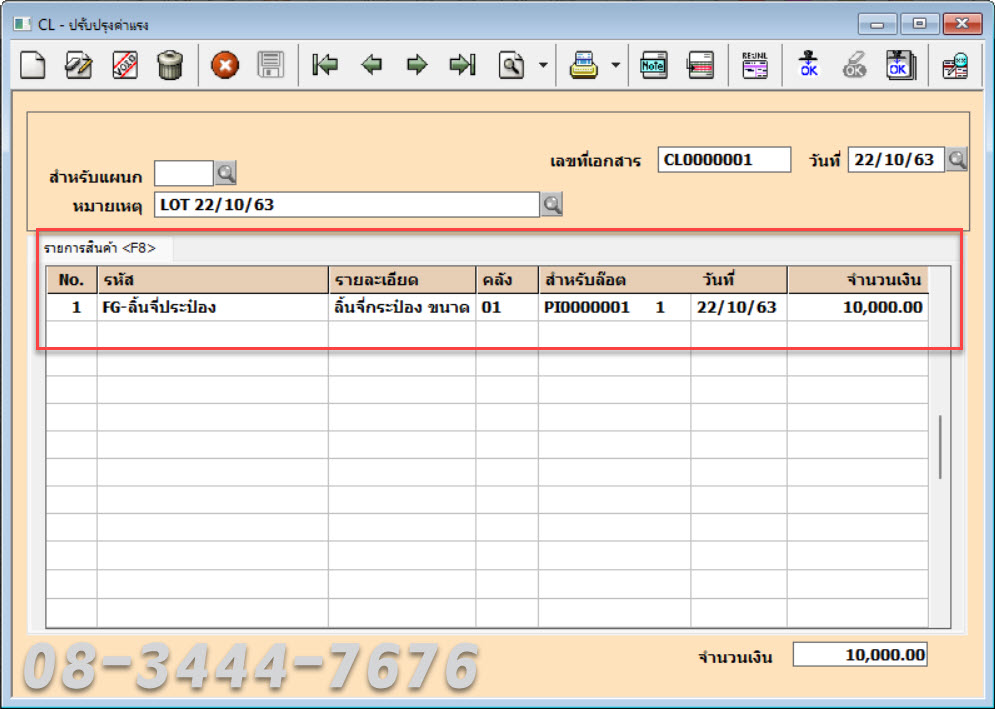Click the remark field containing LOT 22/10/63
The height and width of the screenshot is (709, 995).
click(x=346, y=204)
